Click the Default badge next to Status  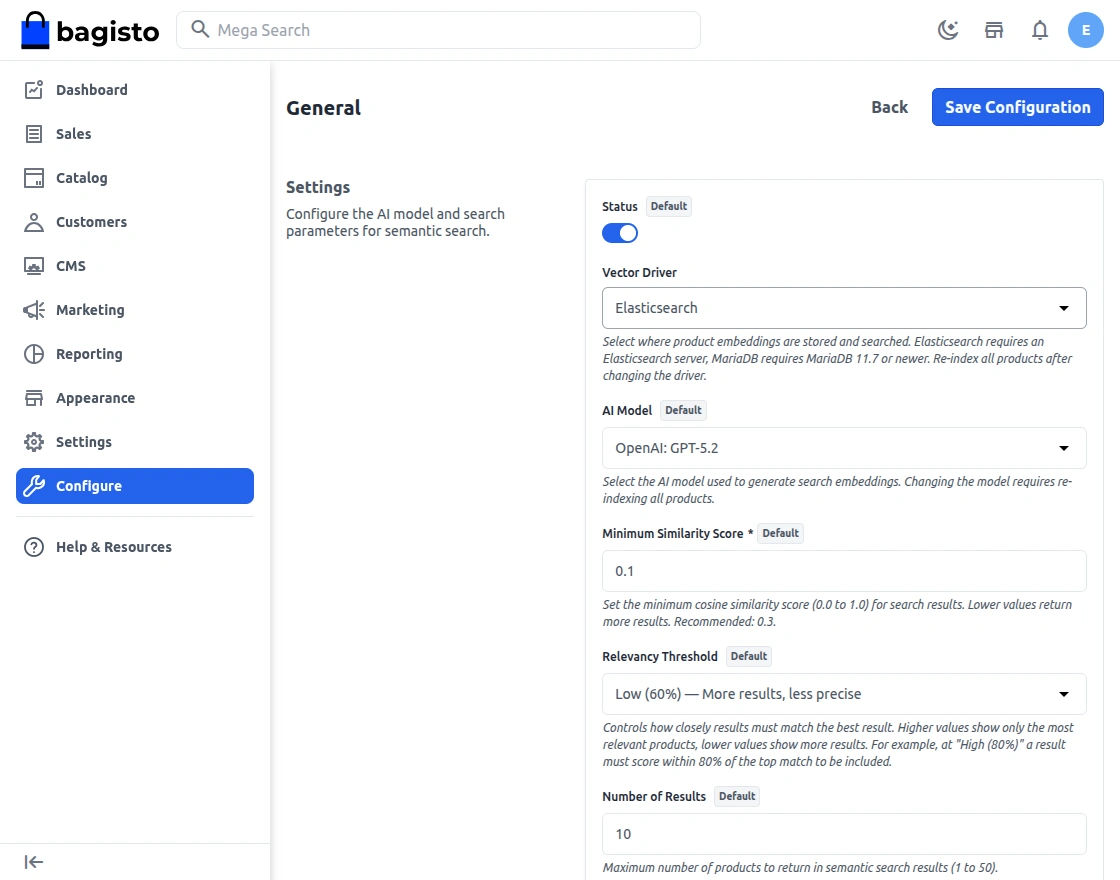669,206
